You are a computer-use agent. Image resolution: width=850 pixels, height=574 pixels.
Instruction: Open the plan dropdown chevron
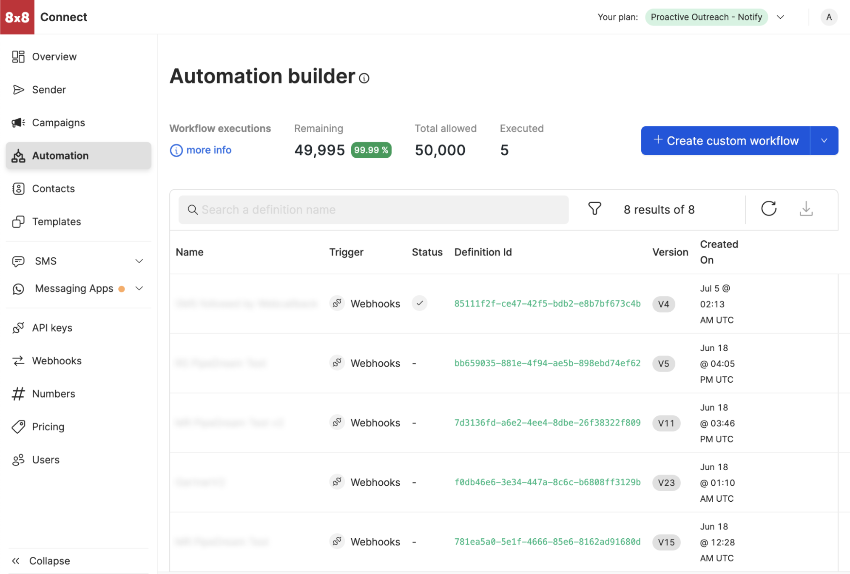click(781, 17)
